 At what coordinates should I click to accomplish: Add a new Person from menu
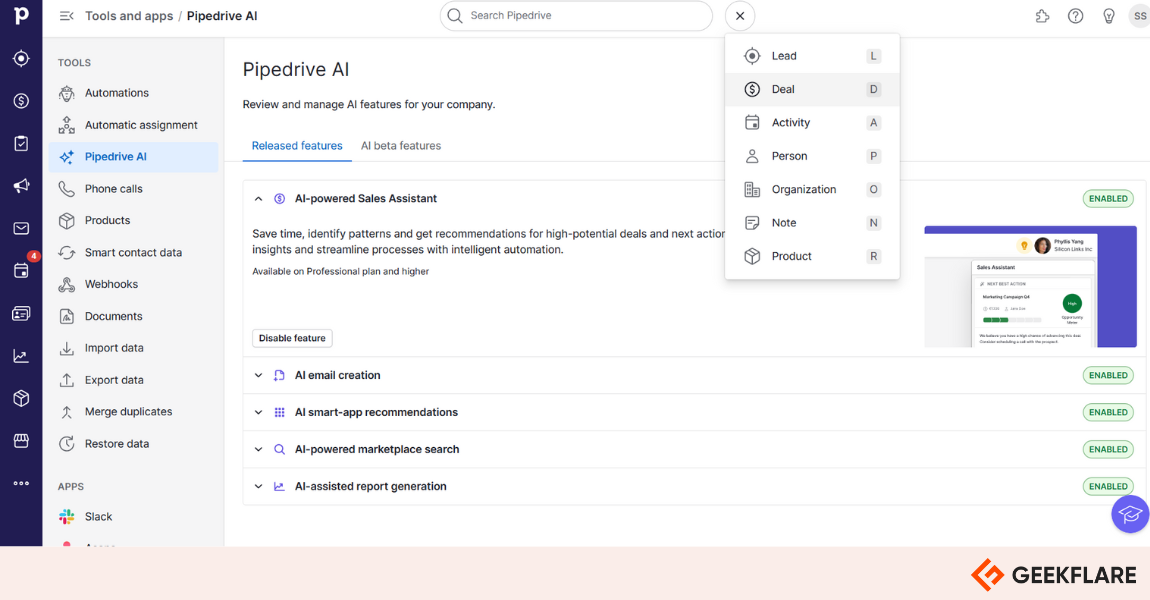812,156
